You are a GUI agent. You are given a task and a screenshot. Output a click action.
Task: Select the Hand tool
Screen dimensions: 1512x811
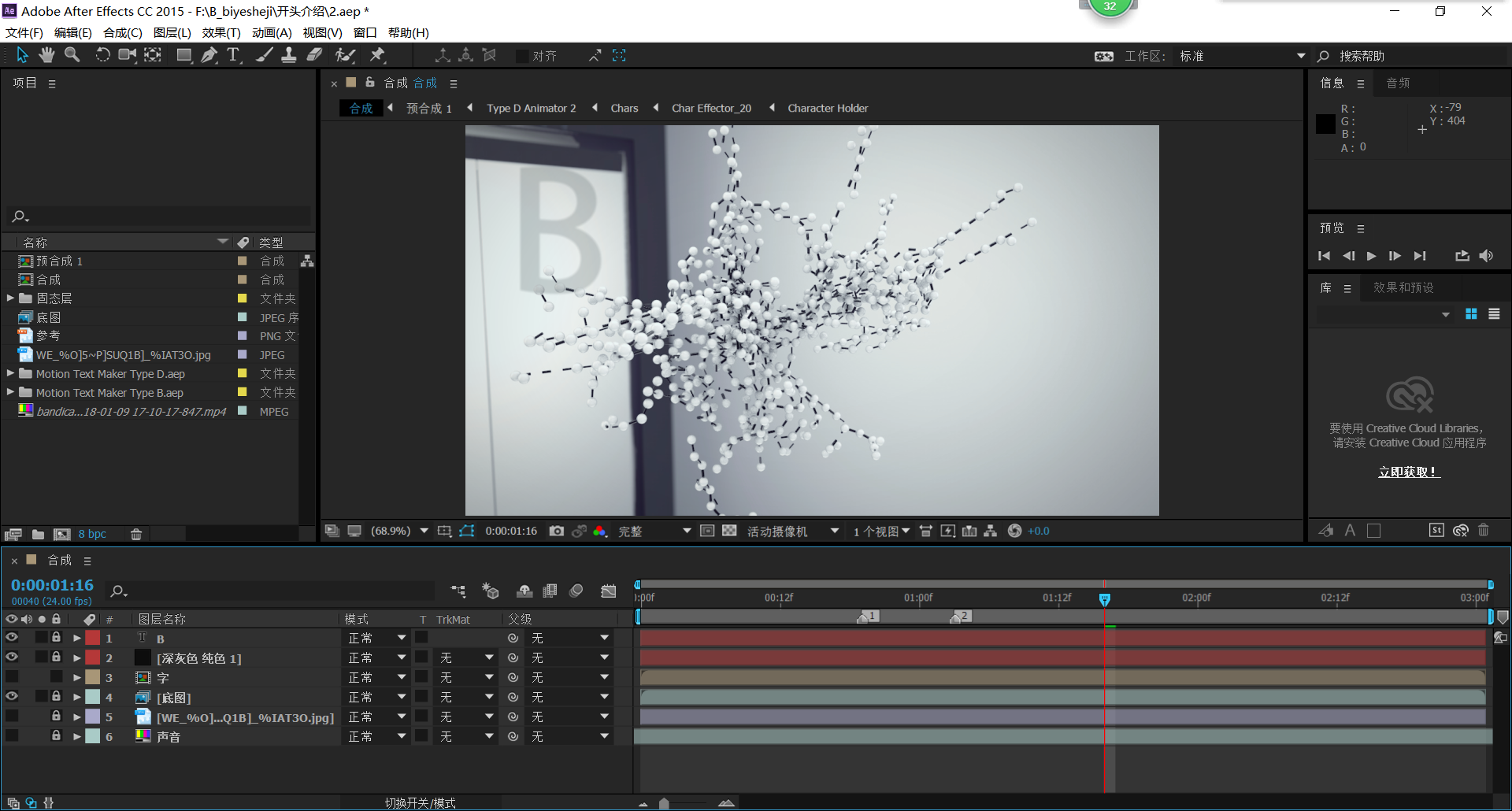click(x=46, y=55)
